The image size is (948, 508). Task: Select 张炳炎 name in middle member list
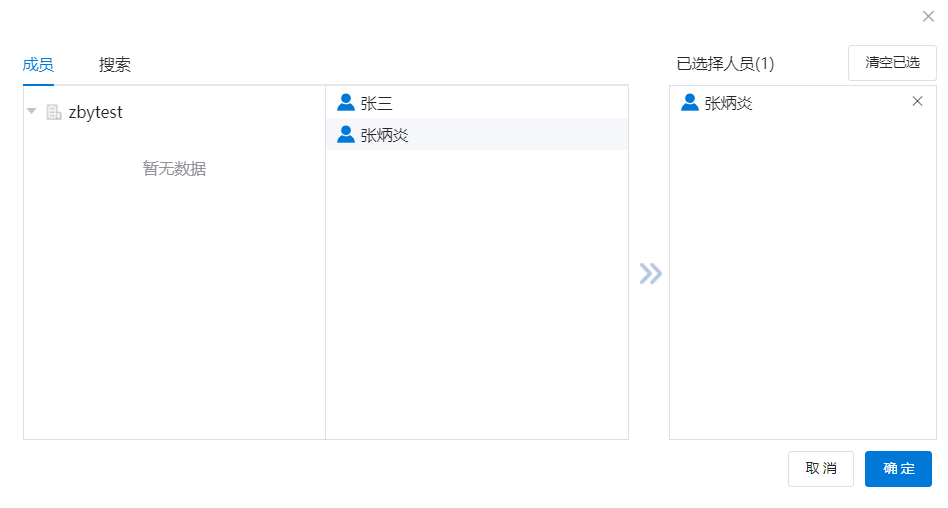click(385, 135)
